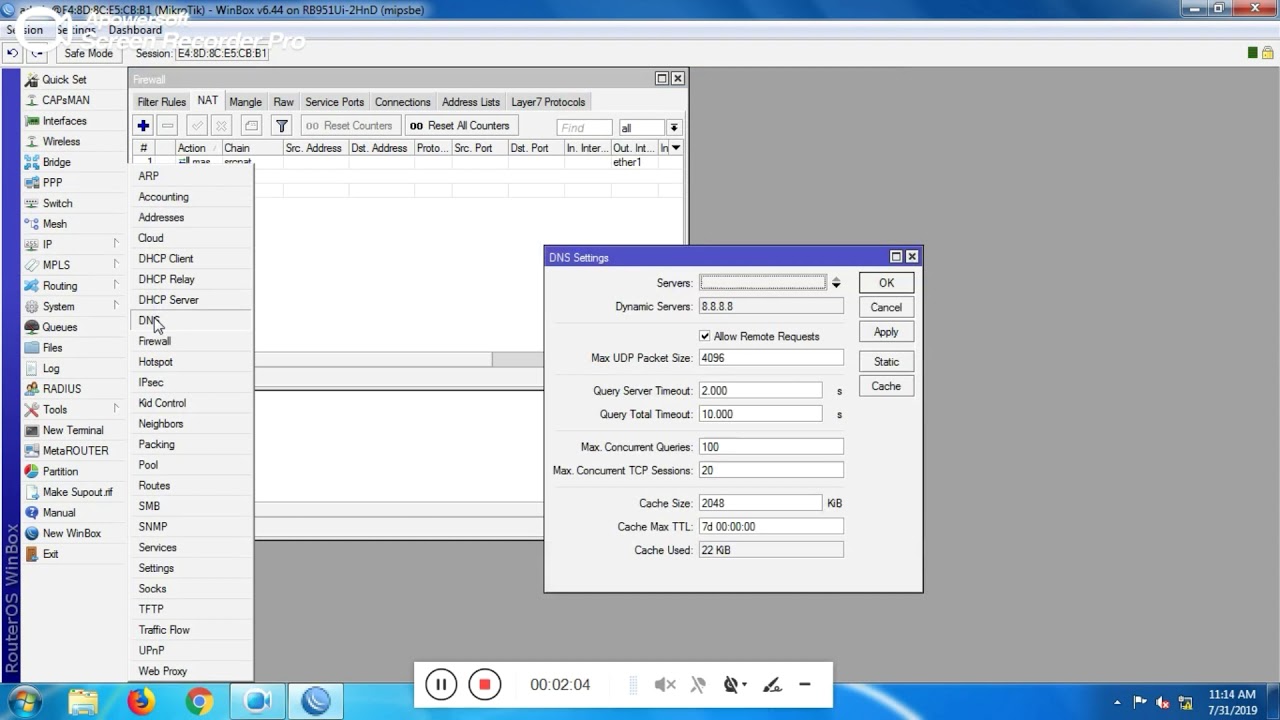This screenshot has width=1280, height=720.
Task: Expand the System submenu
Action: [115, 306]
